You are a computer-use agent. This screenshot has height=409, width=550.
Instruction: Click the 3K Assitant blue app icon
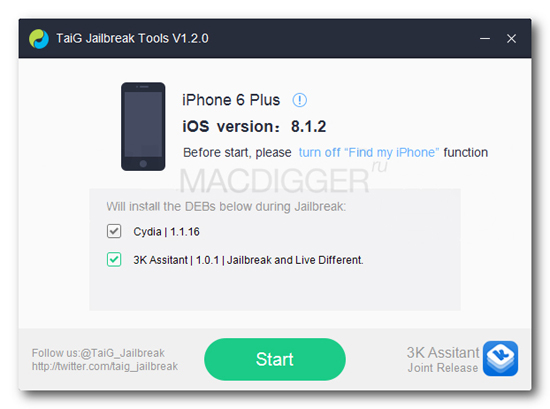[500, 358]
